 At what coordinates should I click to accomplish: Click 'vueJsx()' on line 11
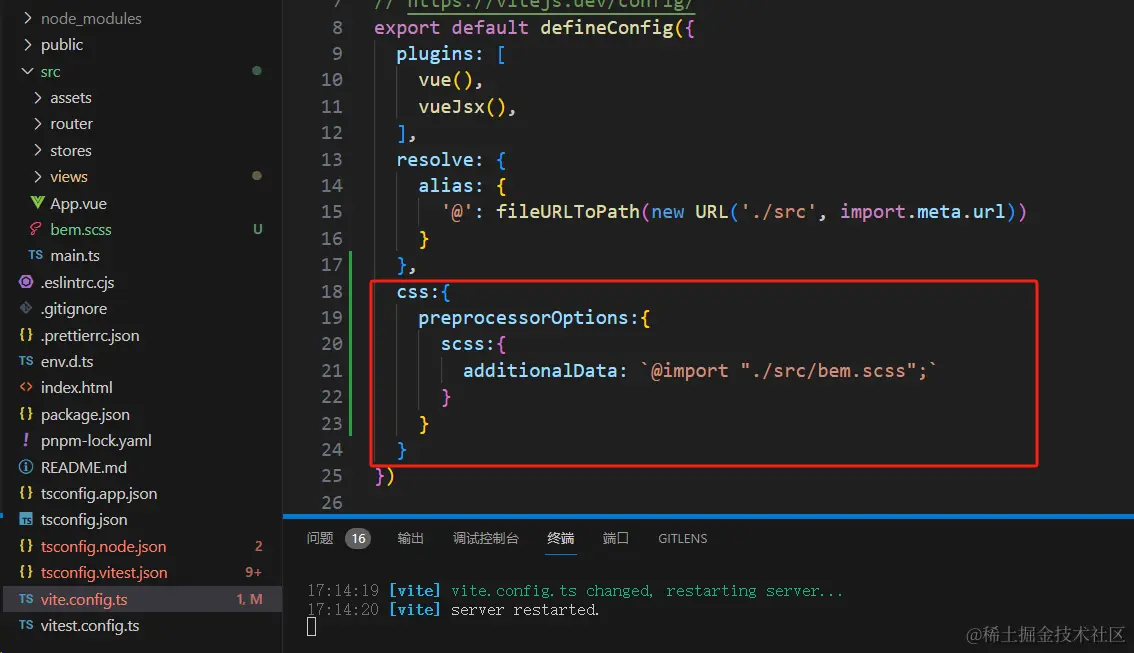(x=461, y=107)
